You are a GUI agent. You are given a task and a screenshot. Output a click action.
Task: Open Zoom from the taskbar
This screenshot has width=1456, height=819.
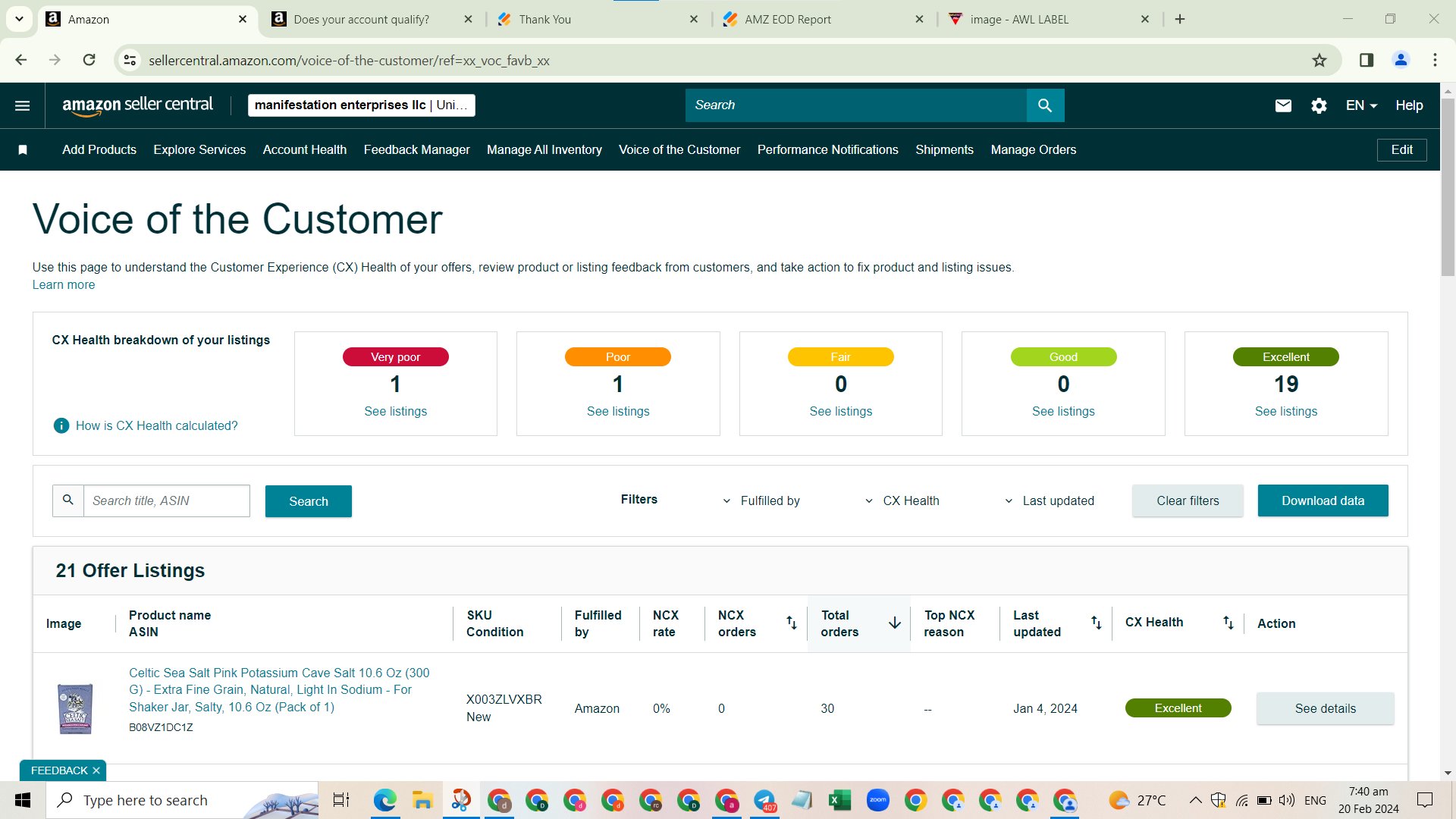[x=877, y=800]
